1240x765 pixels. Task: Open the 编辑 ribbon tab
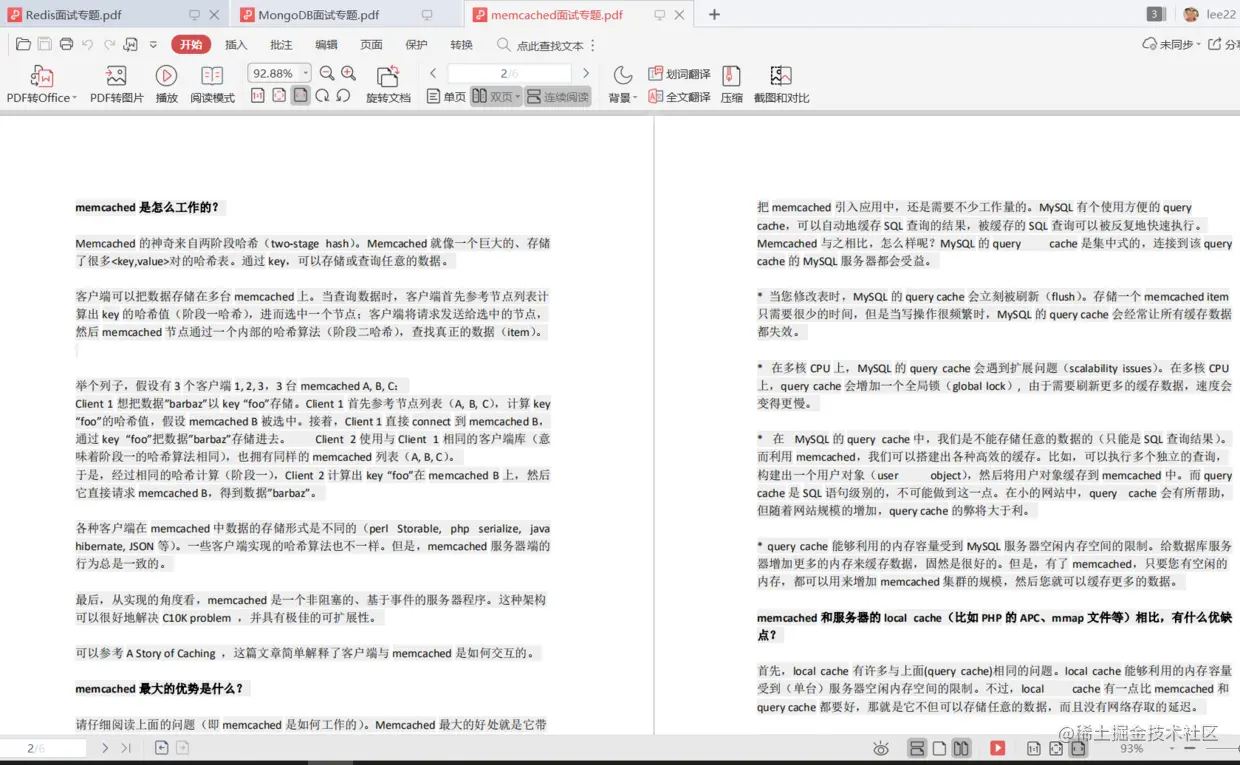pos(326,45)
